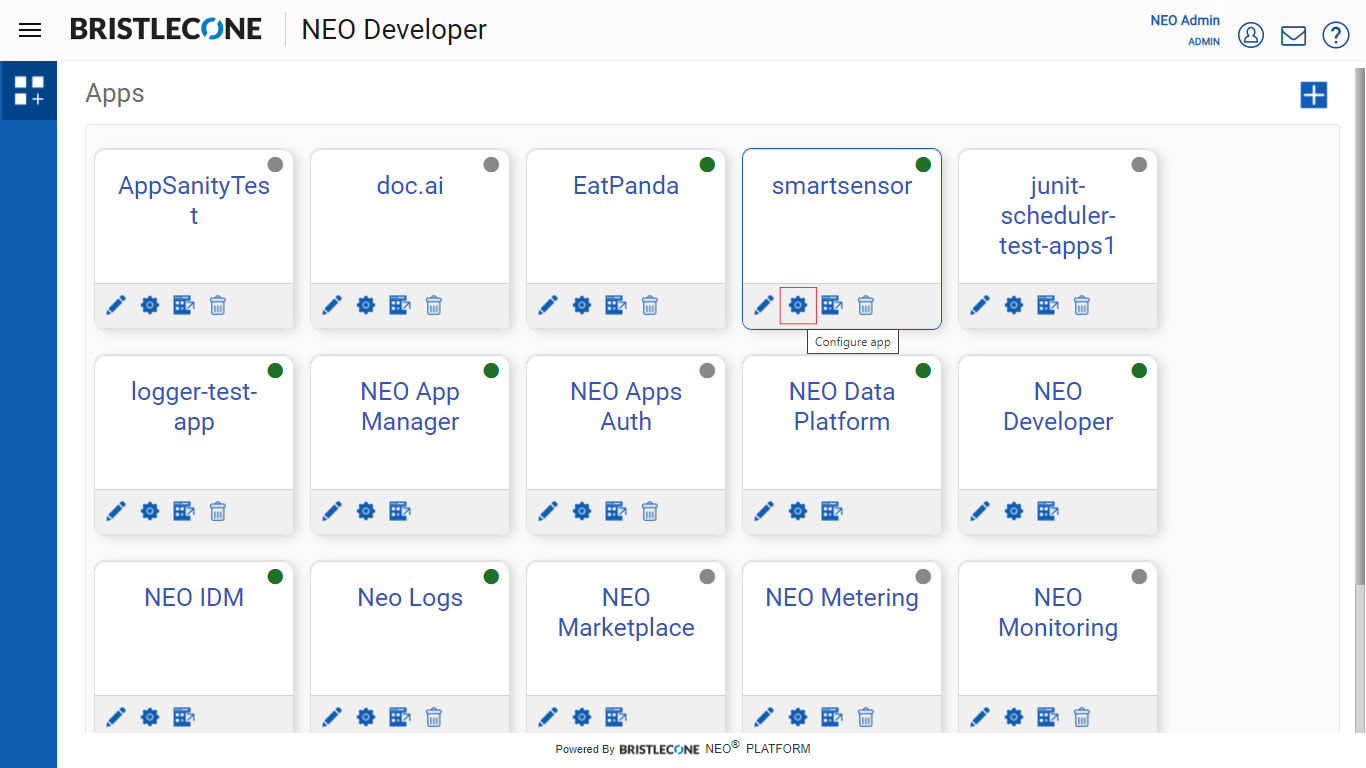
Task: Edit the smartsensor app with pencil icon
Action: (764, 305)
